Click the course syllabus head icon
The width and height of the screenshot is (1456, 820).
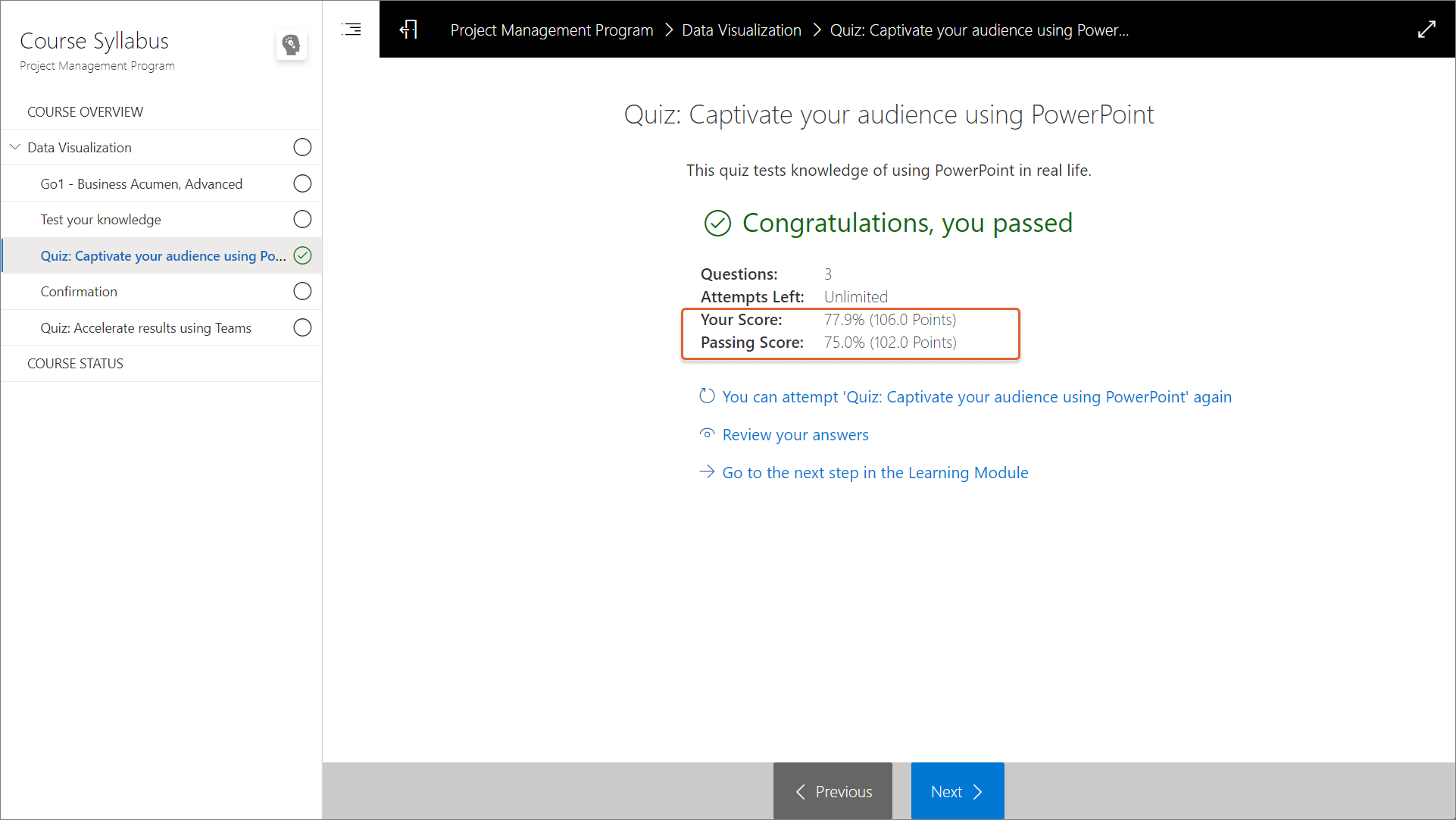(x=291, y=45)
